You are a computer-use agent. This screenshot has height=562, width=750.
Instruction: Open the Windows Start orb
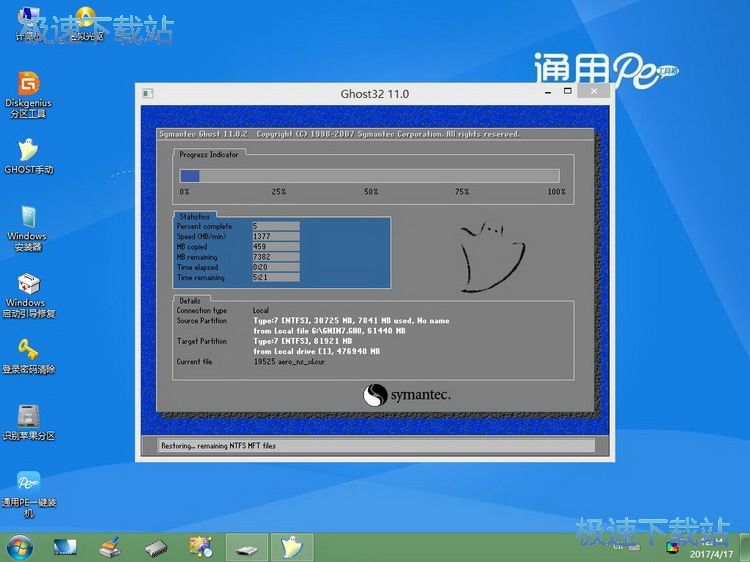[20, 548]
